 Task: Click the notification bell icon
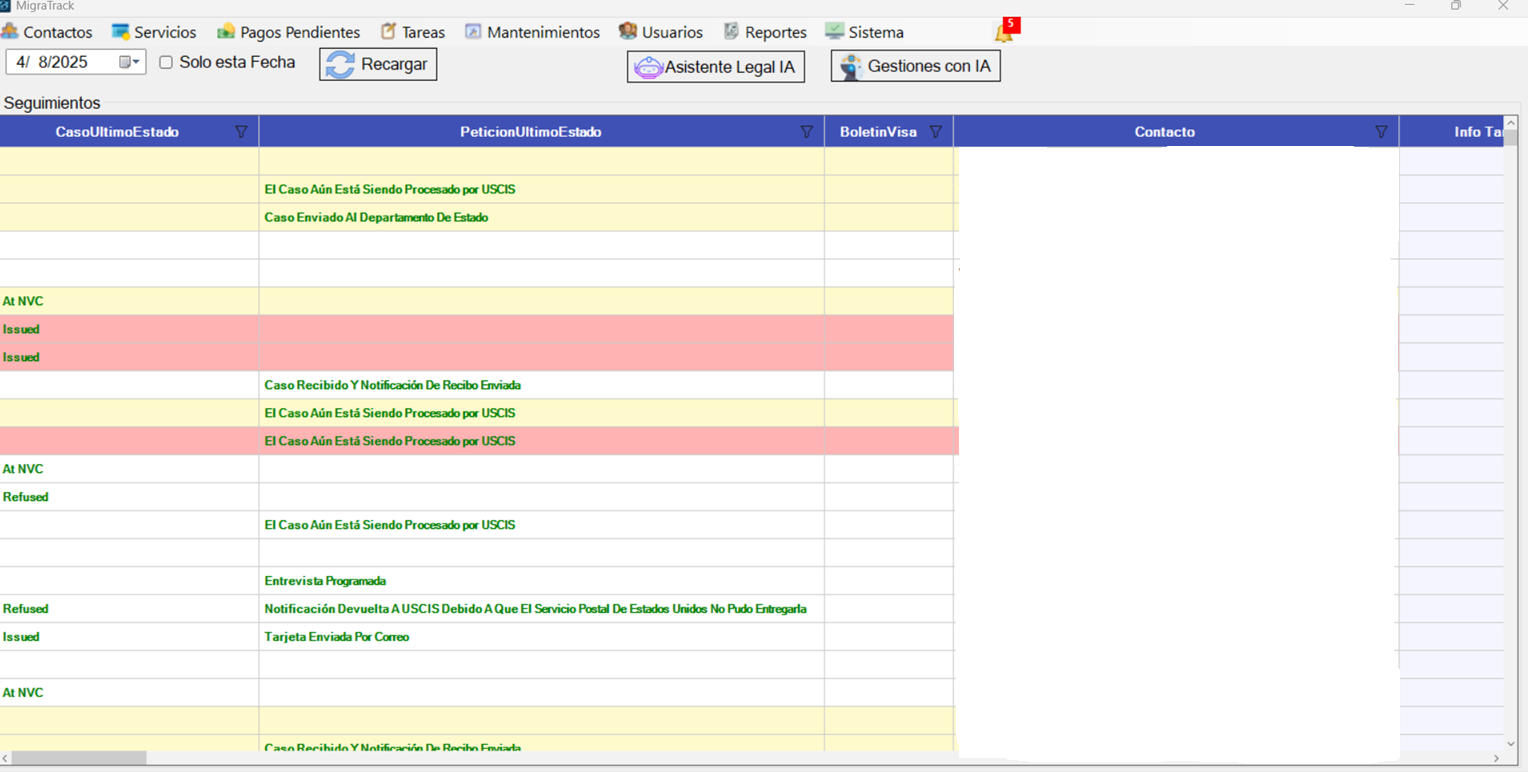[x=1003, y=33]
